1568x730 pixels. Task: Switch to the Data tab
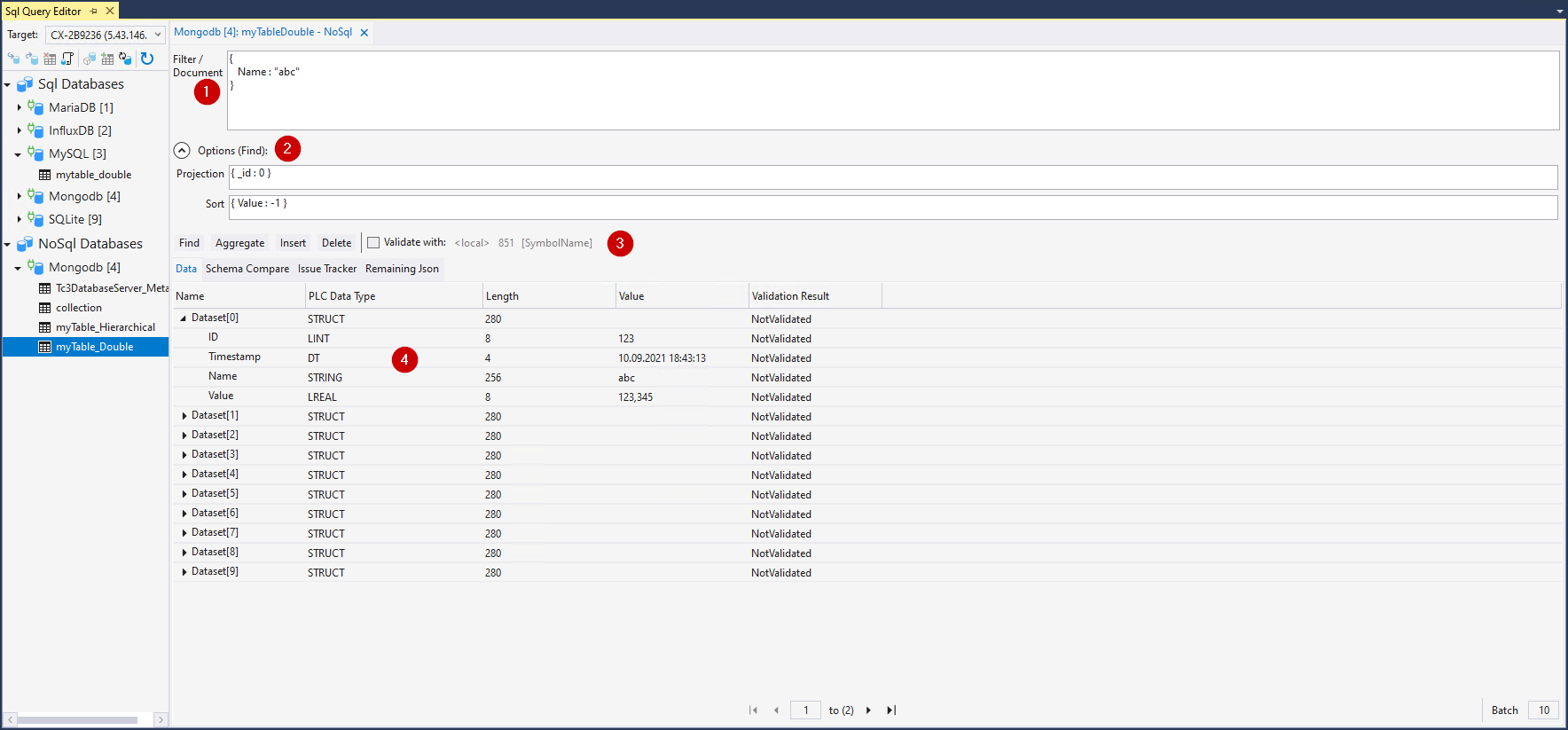coord(186,269)
